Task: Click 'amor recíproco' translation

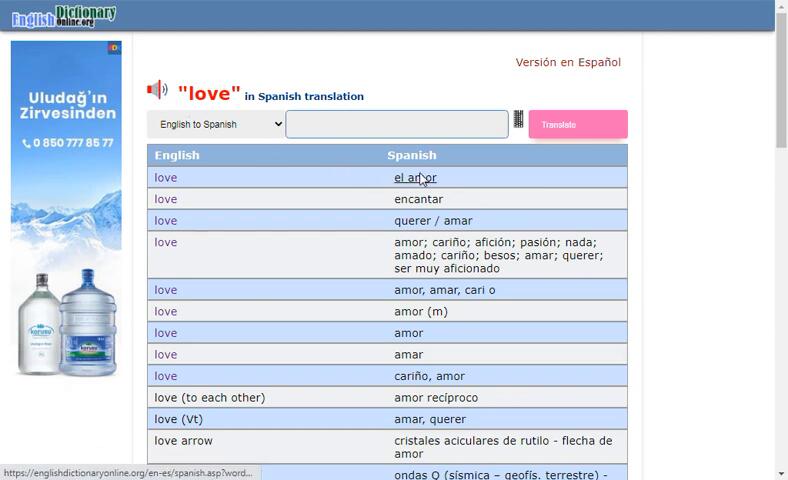Action: point(436,398)
